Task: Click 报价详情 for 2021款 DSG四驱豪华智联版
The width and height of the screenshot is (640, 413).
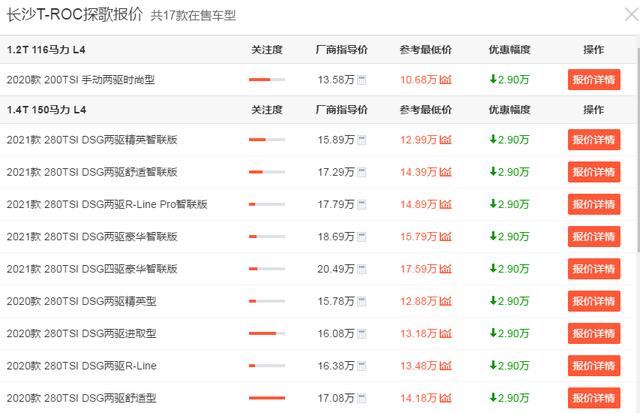Action: click(x=594, y=269)
